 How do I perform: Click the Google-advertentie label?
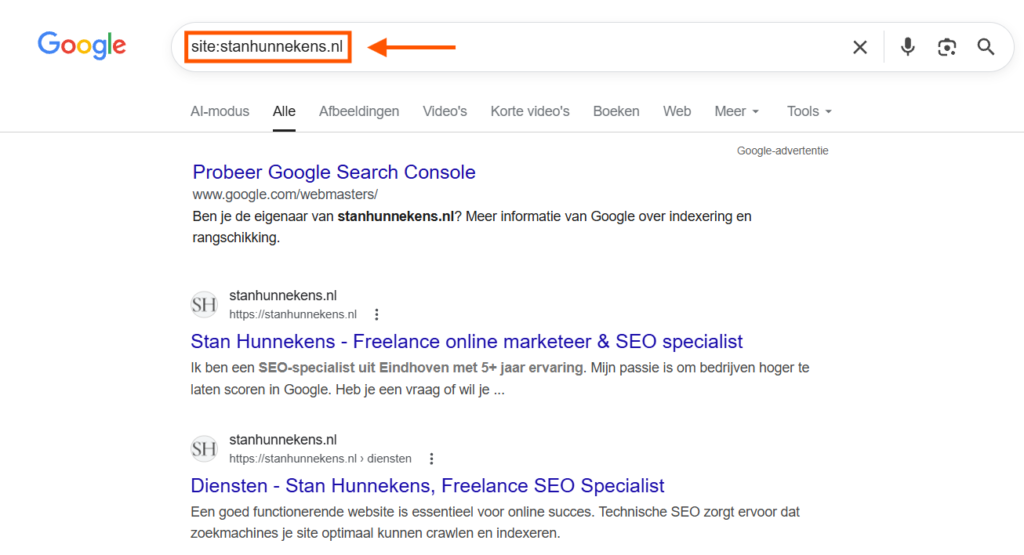tap(782, 151)
